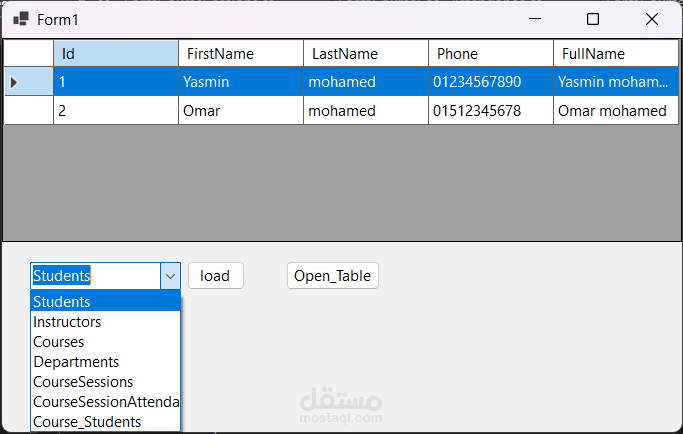
Task: Minimize the Form1 window
Action: click(534, 19)
